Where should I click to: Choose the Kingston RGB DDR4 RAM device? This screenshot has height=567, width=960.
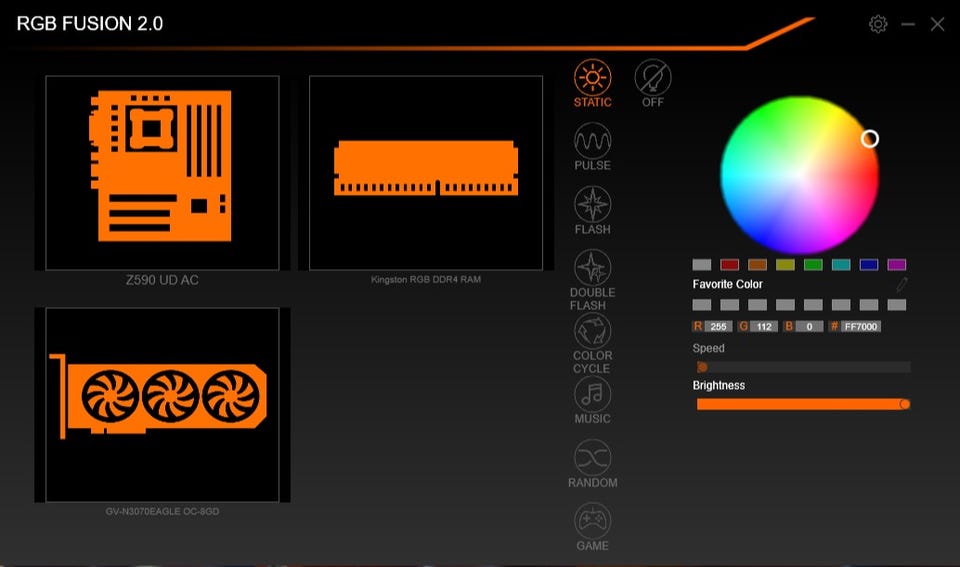tap(426, 172)
